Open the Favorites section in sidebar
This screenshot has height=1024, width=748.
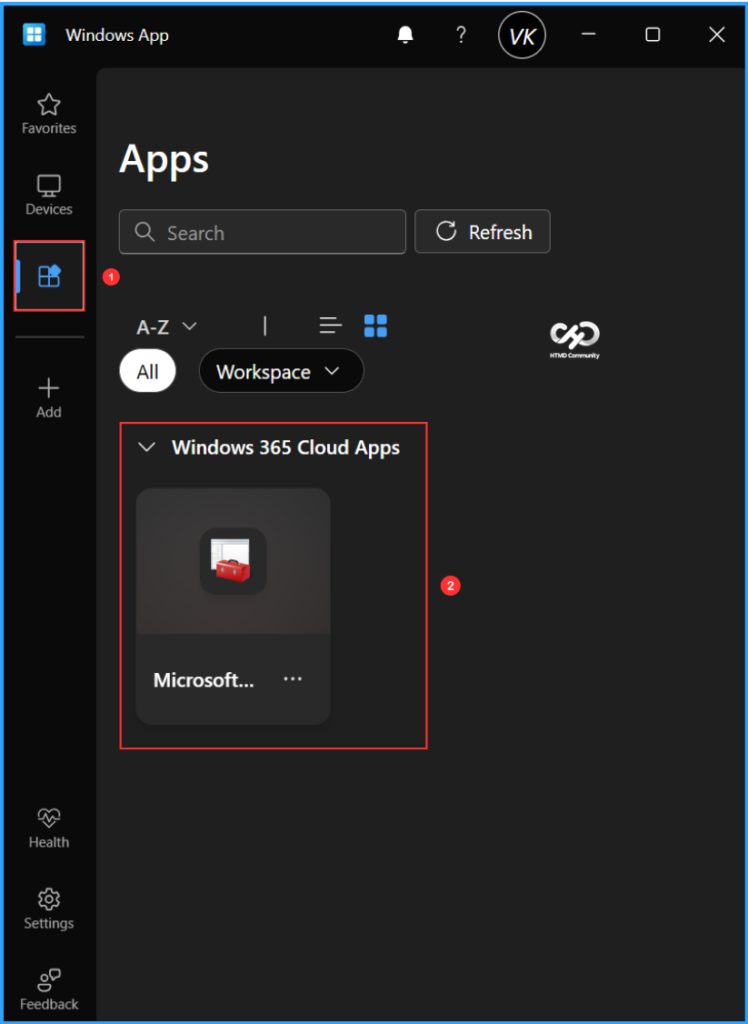click(x=48, y=114)
